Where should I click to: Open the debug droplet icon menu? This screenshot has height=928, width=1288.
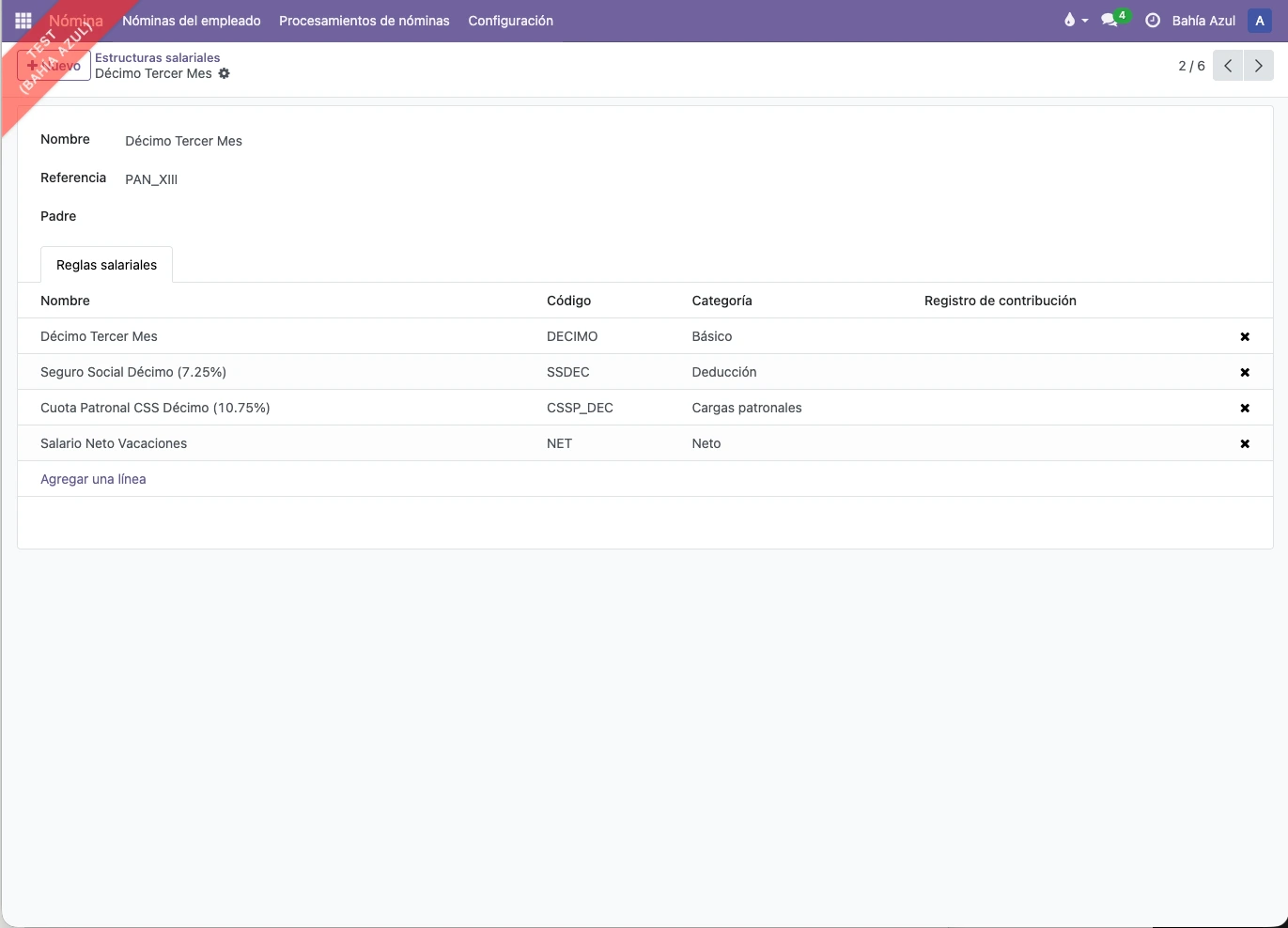coord(1076,21)
